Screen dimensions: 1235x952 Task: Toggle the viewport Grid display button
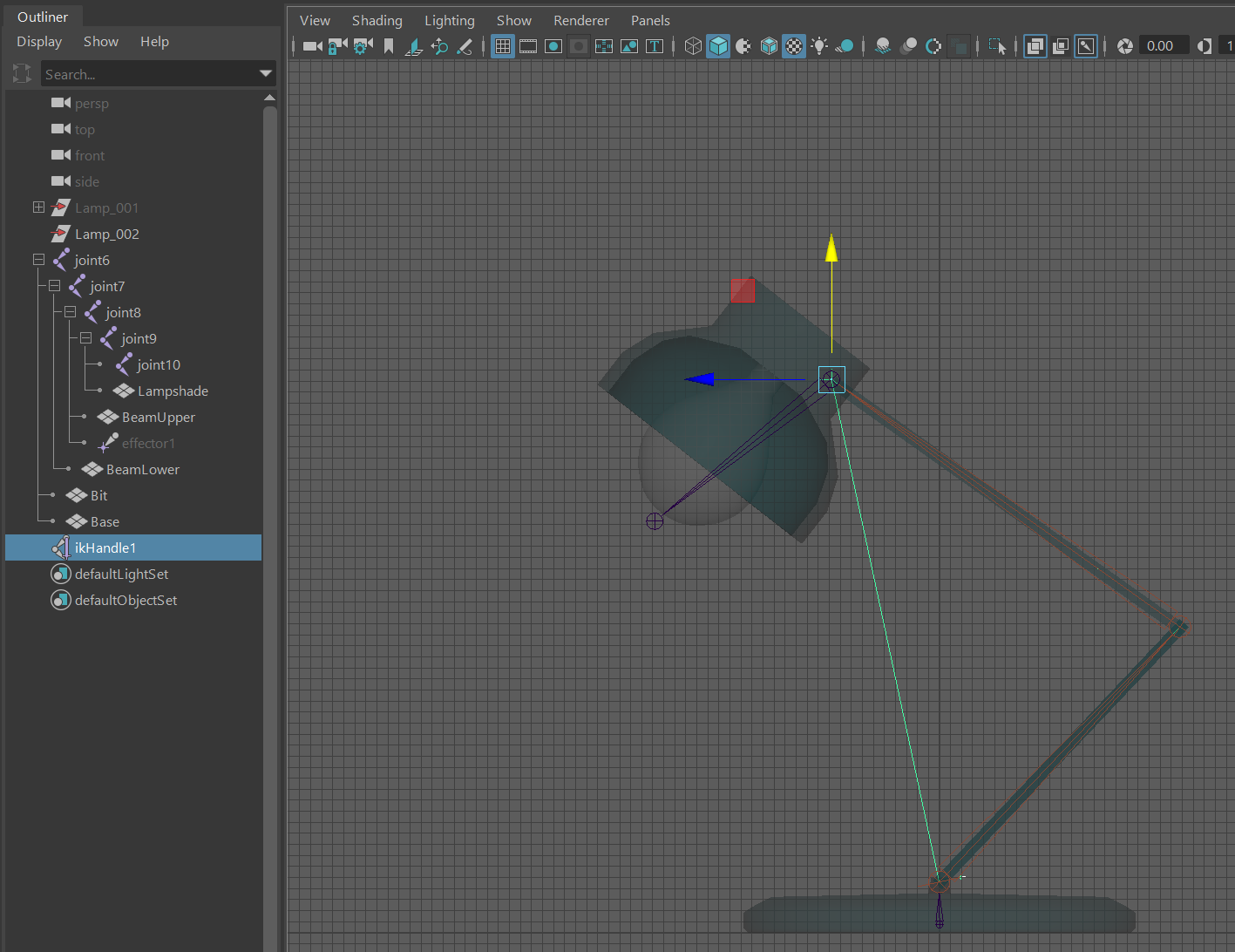(503, 46)
